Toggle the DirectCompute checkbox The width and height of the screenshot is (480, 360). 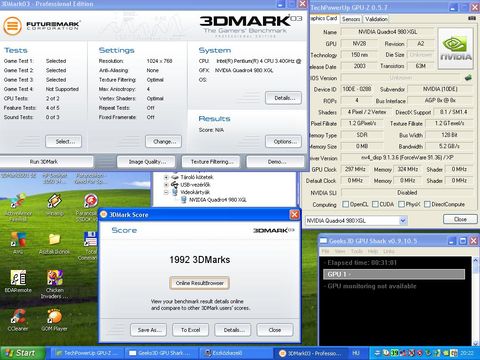pos(427,204)
